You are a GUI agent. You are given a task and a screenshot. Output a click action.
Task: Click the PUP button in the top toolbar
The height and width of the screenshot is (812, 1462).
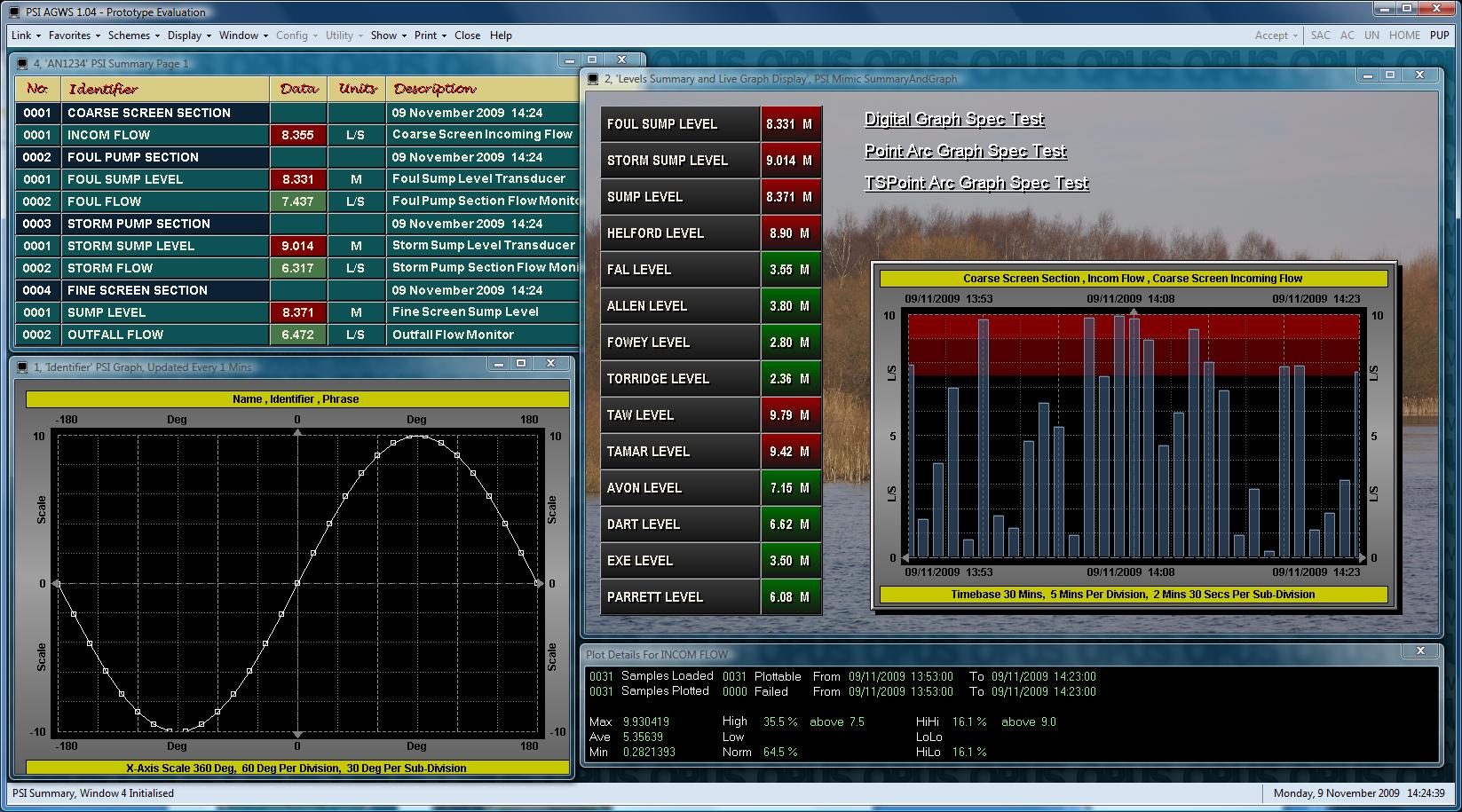coord(1439,35)
